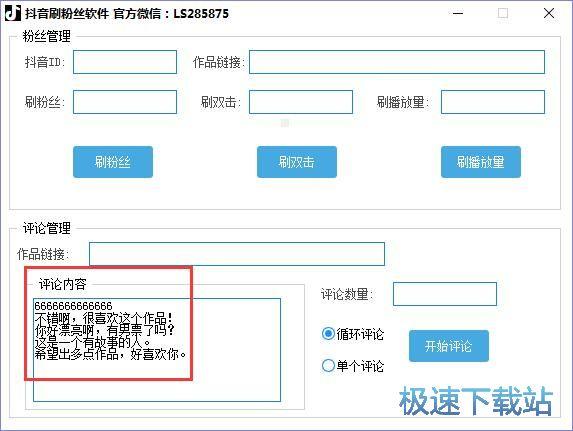Click the comment line 6666666666666
The image size is (573, 431).
click(73, 306)
